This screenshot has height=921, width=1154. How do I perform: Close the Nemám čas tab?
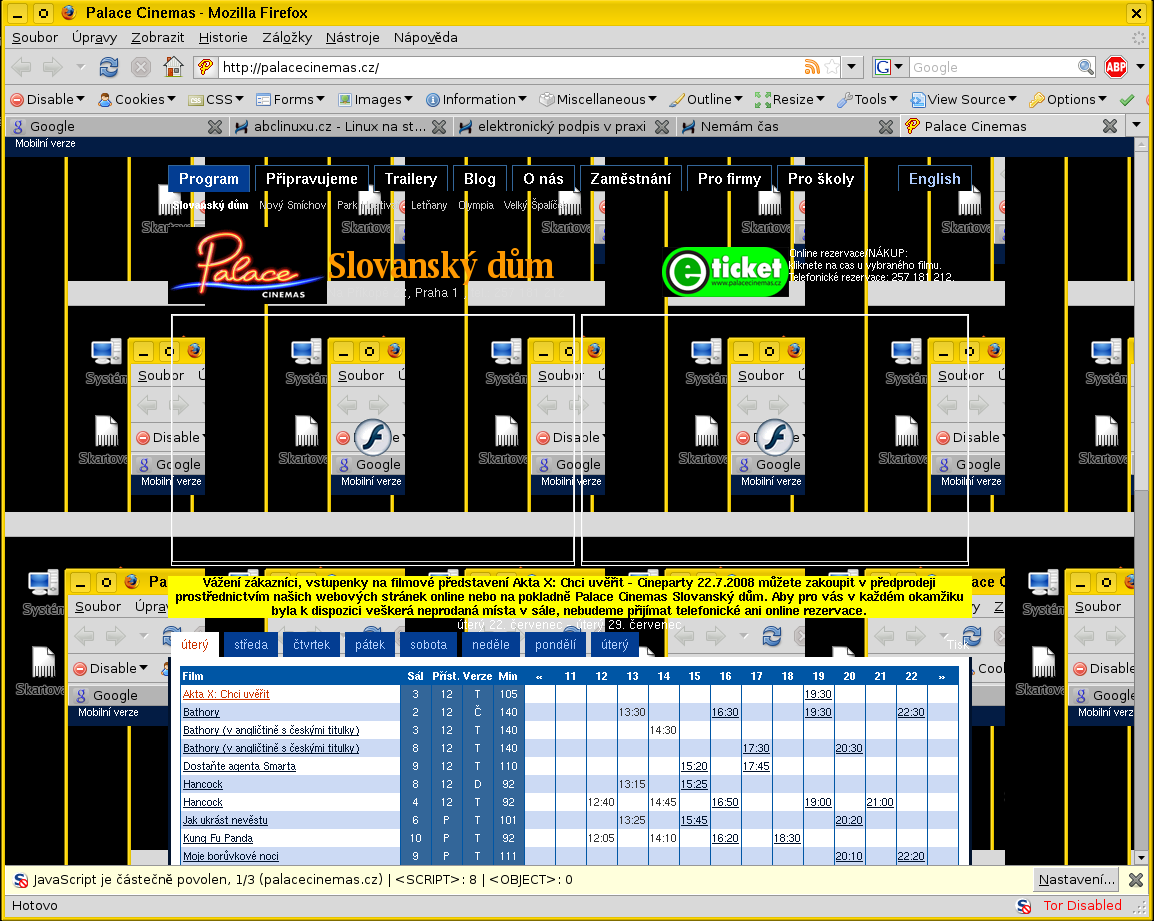[x=886, y=127]
